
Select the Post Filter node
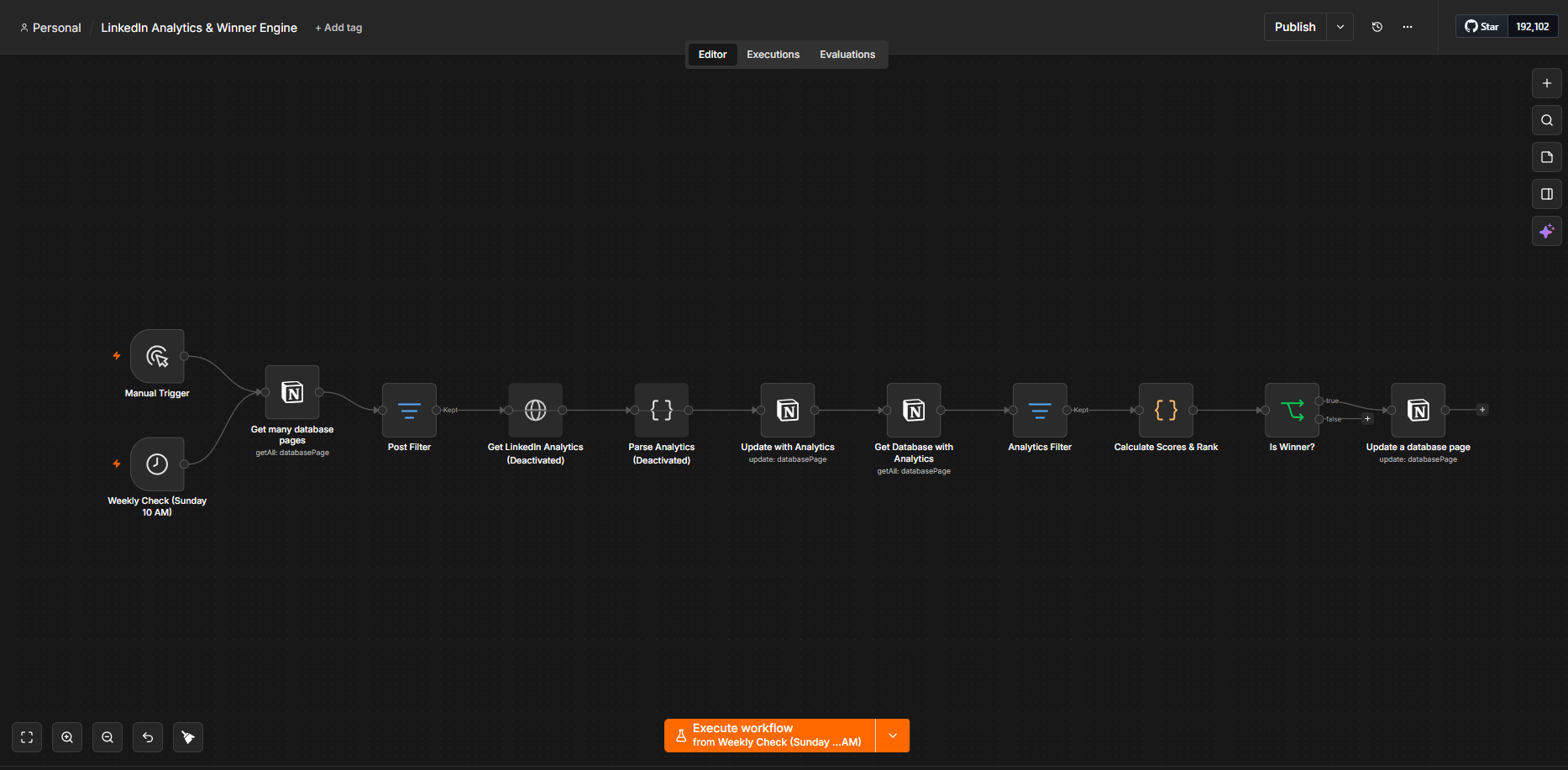pyautogui.click(x=409, y=410)
